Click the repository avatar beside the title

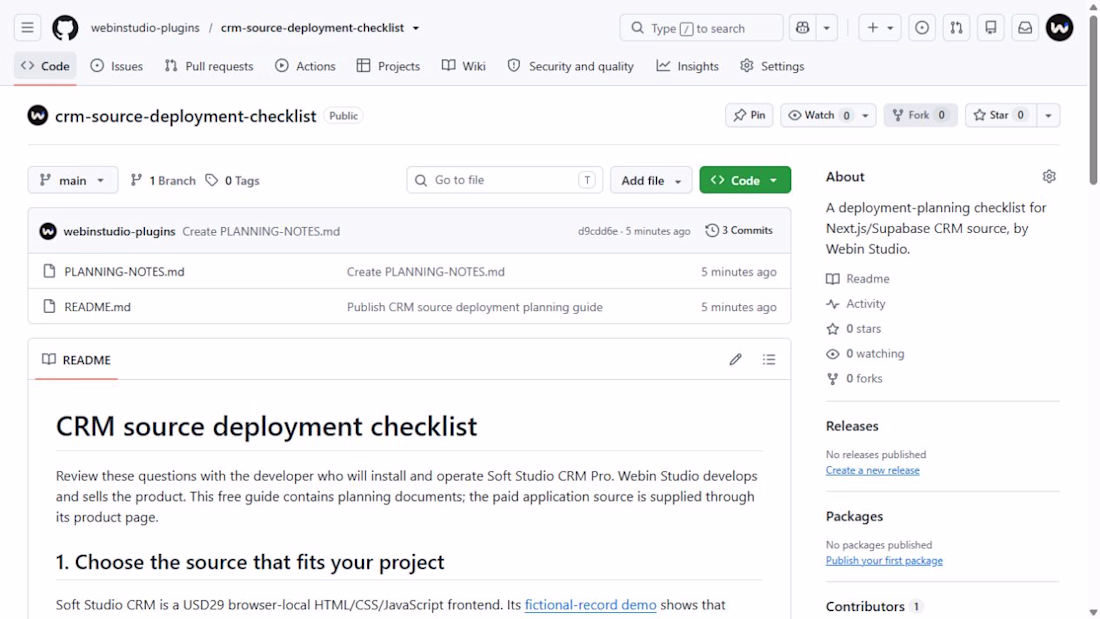[38, 115]
